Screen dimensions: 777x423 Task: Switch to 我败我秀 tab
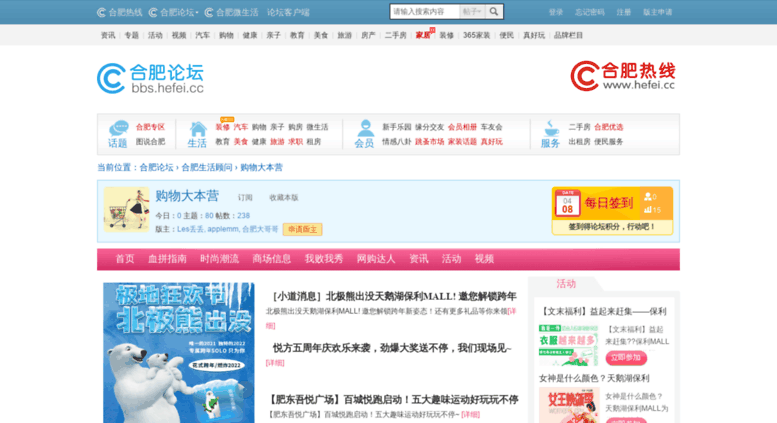tap(324, 259)
